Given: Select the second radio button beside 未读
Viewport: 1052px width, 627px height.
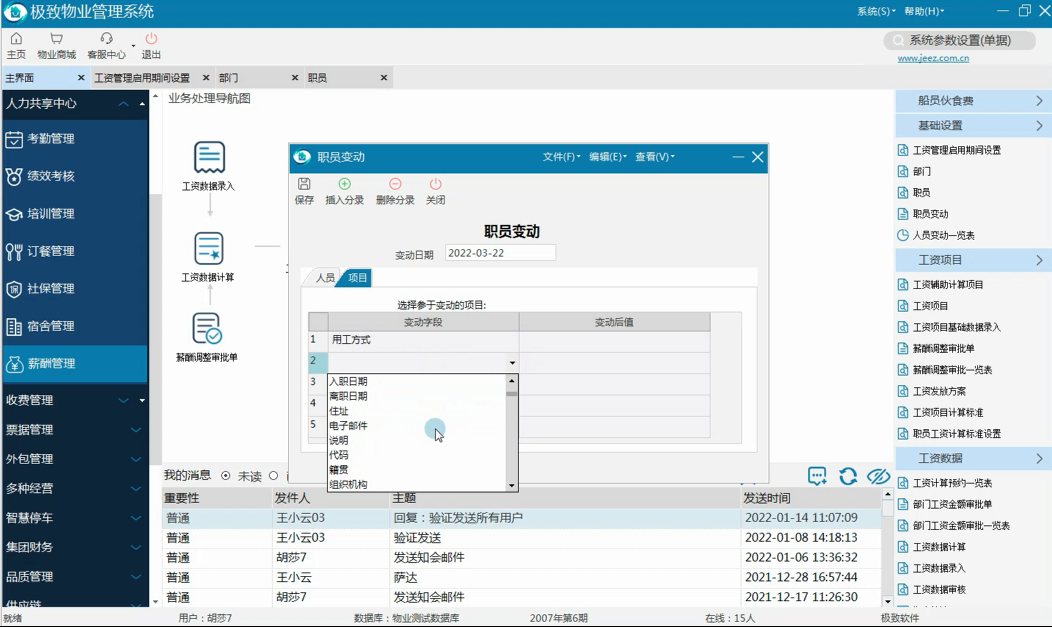Looking at the screenshot, I should [274, 476].
